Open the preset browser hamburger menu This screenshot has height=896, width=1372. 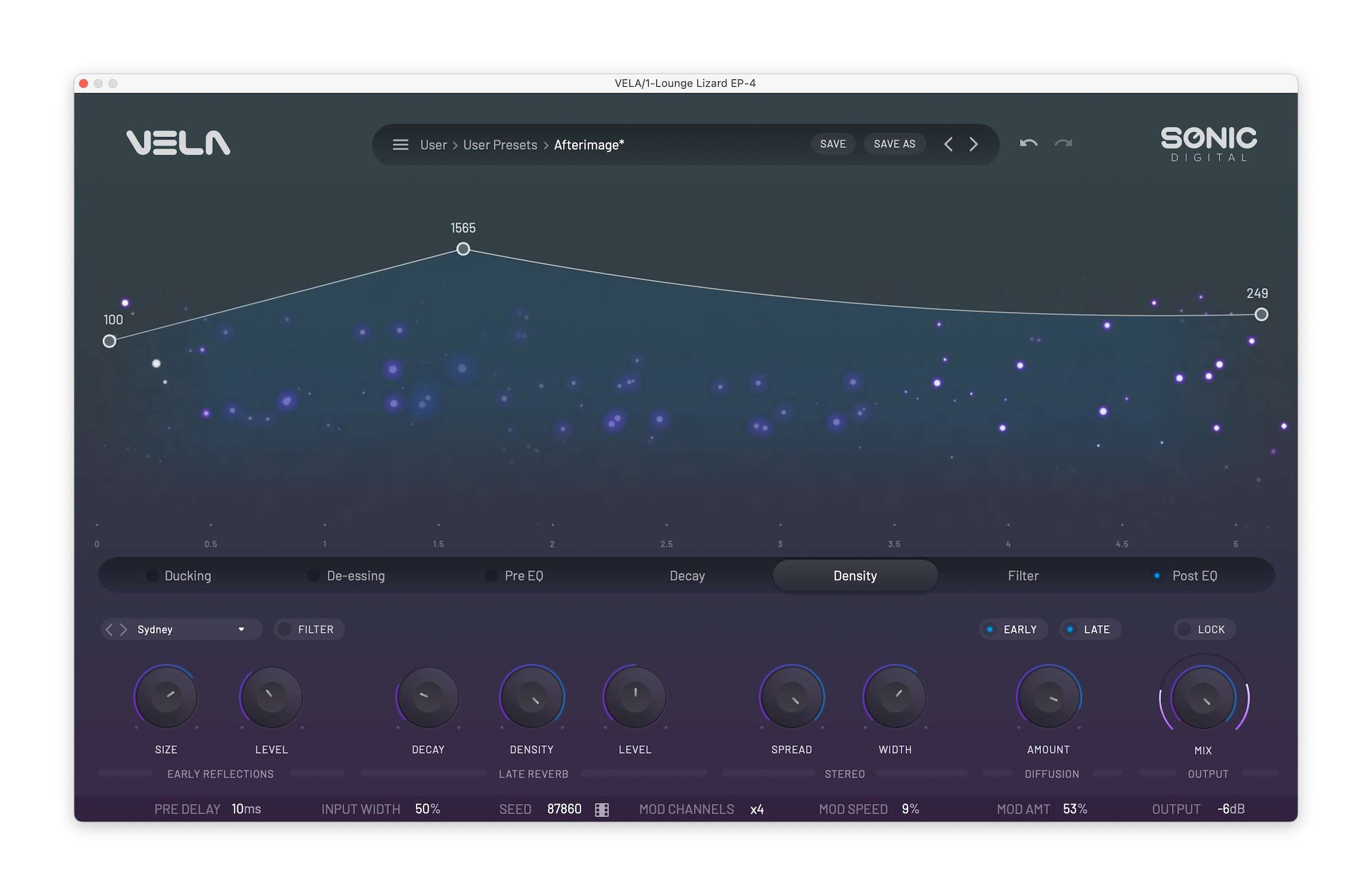coord(400,145)
